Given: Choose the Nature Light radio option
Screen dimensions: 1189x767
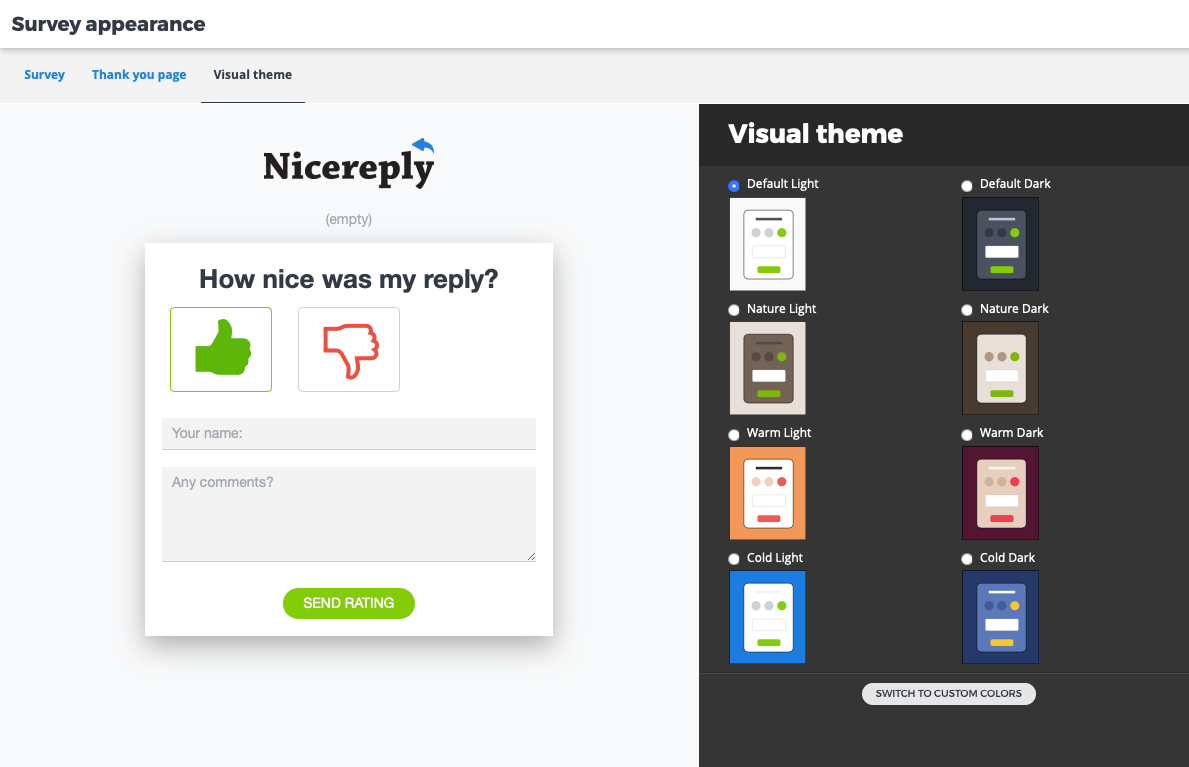Looking at the screenshot, I should point(734,310).
